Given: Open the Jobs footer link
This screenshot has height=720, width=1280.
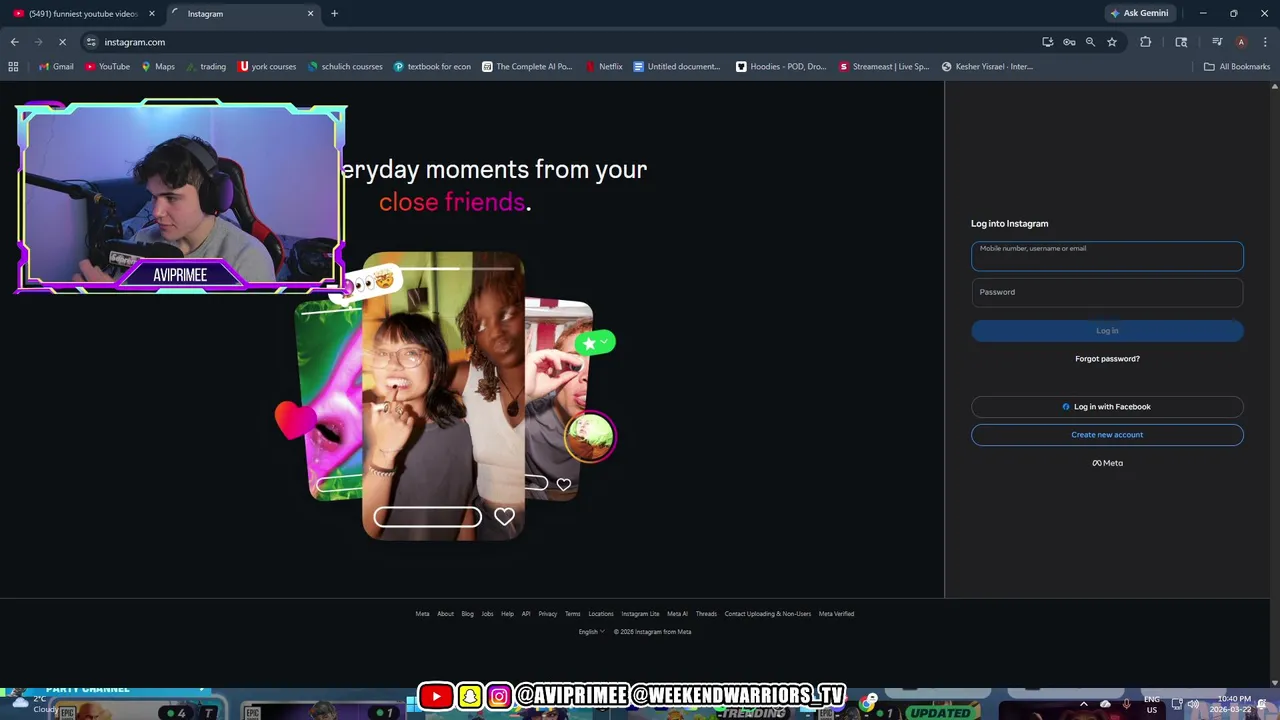Looking at the screenshot, I should pos(487,614).
